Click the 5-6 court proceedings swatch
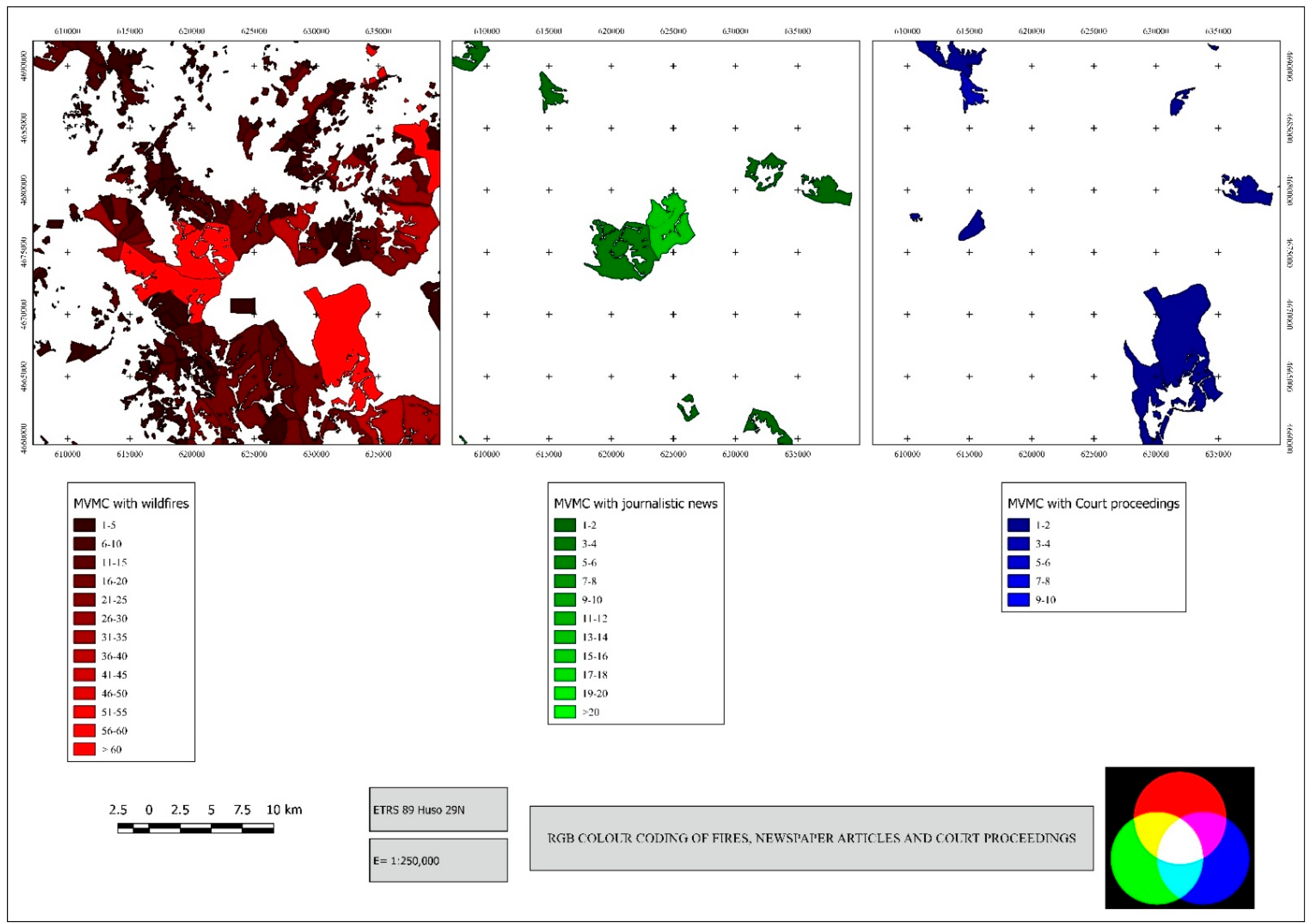Image resolution: width=1310 pixels, height=924 pixels. (1018, 563)
